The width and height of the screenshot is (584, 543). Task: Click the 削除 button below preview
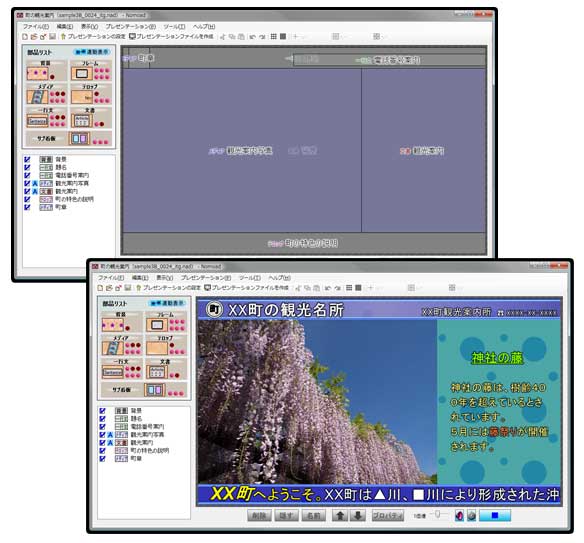(259, 515)
